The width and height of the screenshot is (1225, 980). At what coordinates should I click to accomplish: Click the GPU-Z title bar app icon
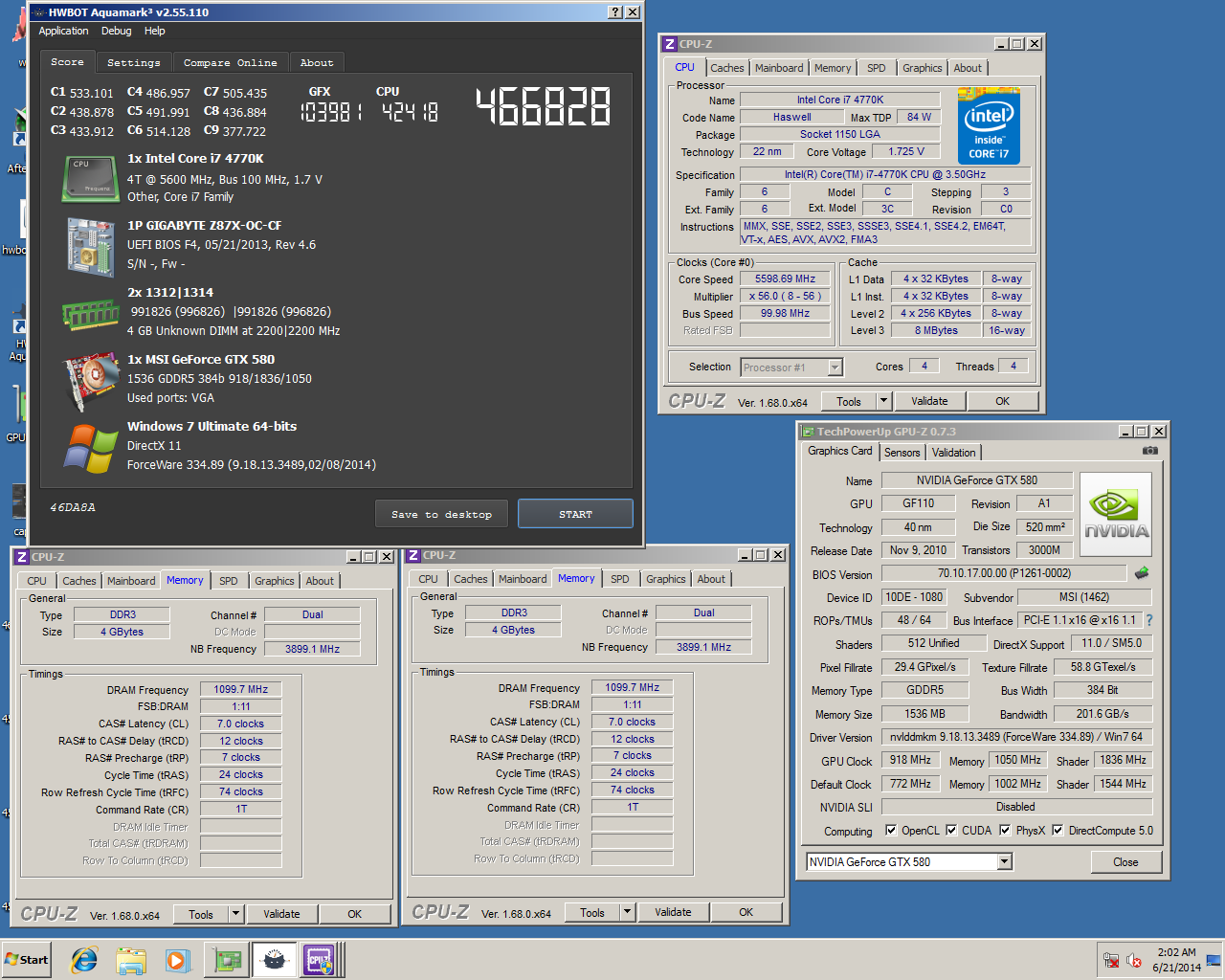pos(808,432)
